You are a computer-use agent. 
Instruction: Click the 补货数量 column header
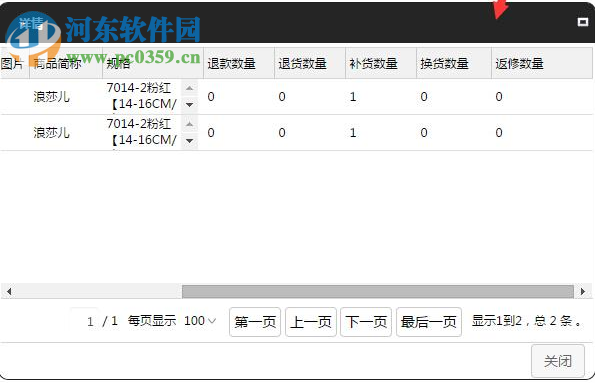click(x=381, y=63)
